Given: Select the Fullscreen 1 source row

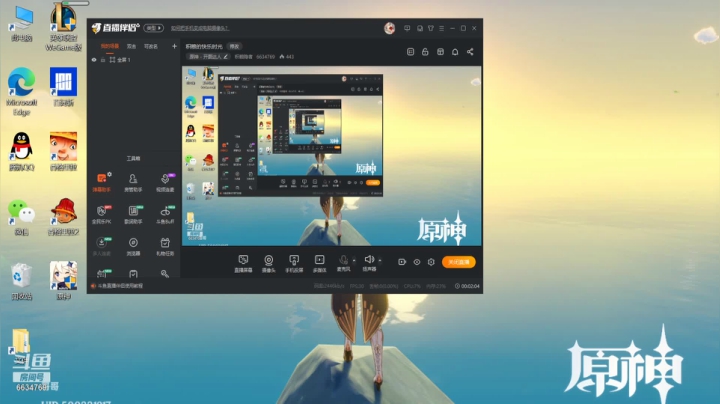Looking at the screenshot, I should tap(134, 60).
